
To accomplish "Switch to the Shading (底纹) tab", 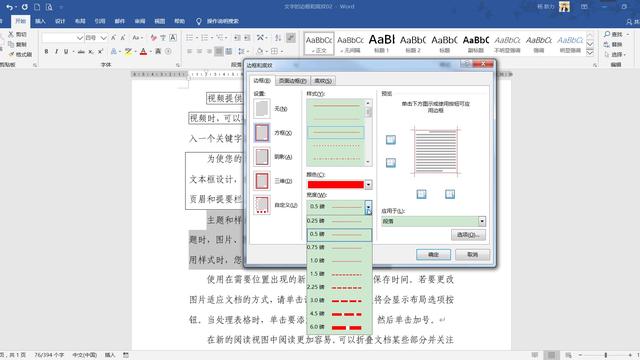I will pos(323,81).
